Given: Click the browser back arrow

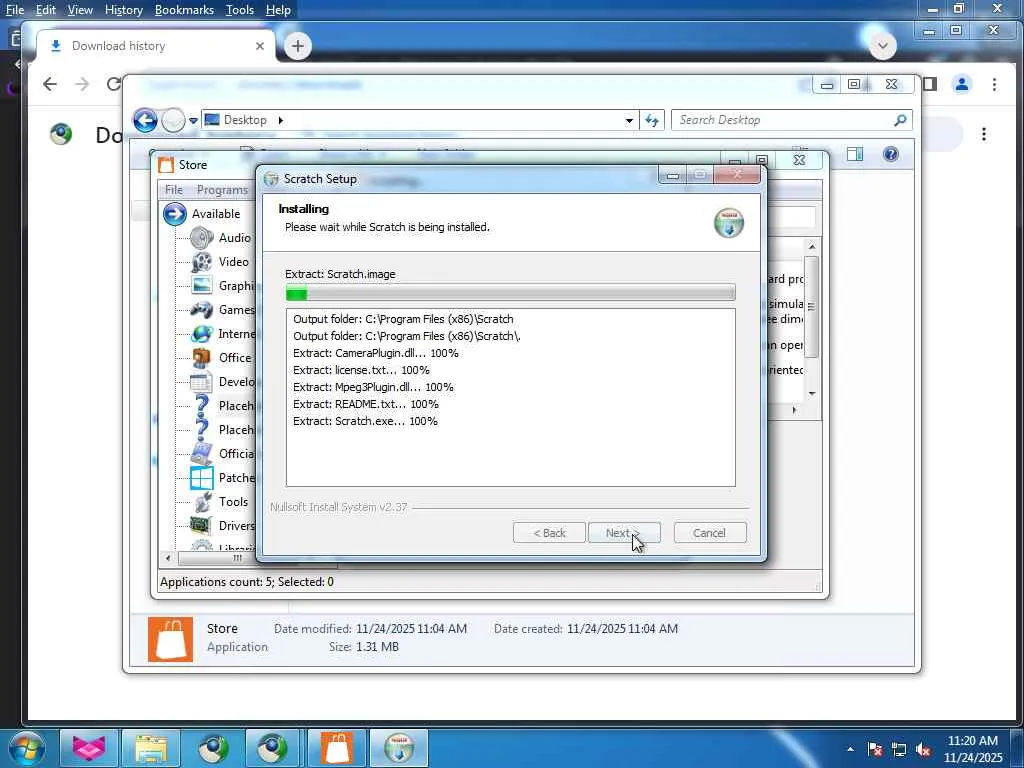Looking at the screenshot, I should [x=50, y=84].
